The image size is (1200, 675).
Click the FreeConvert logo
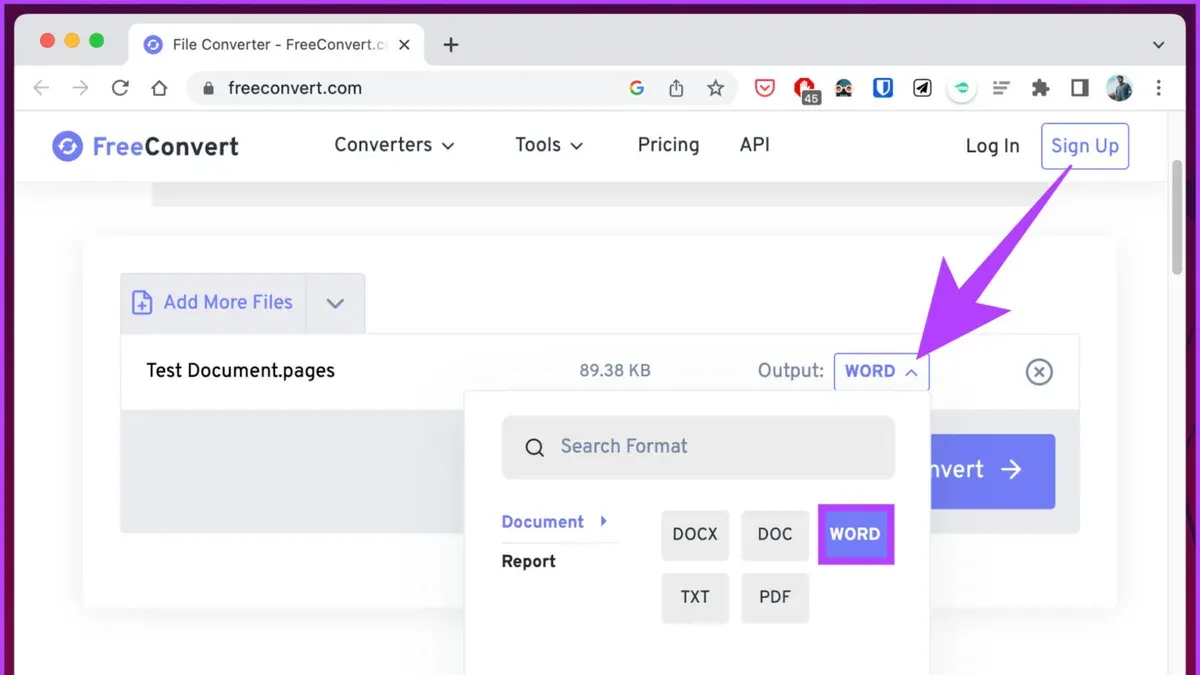tap(146, 146)
